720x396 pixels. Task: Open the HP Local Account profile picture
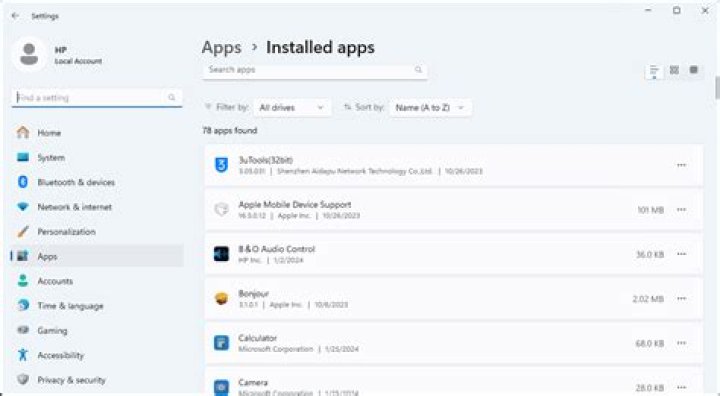[29, 54]
